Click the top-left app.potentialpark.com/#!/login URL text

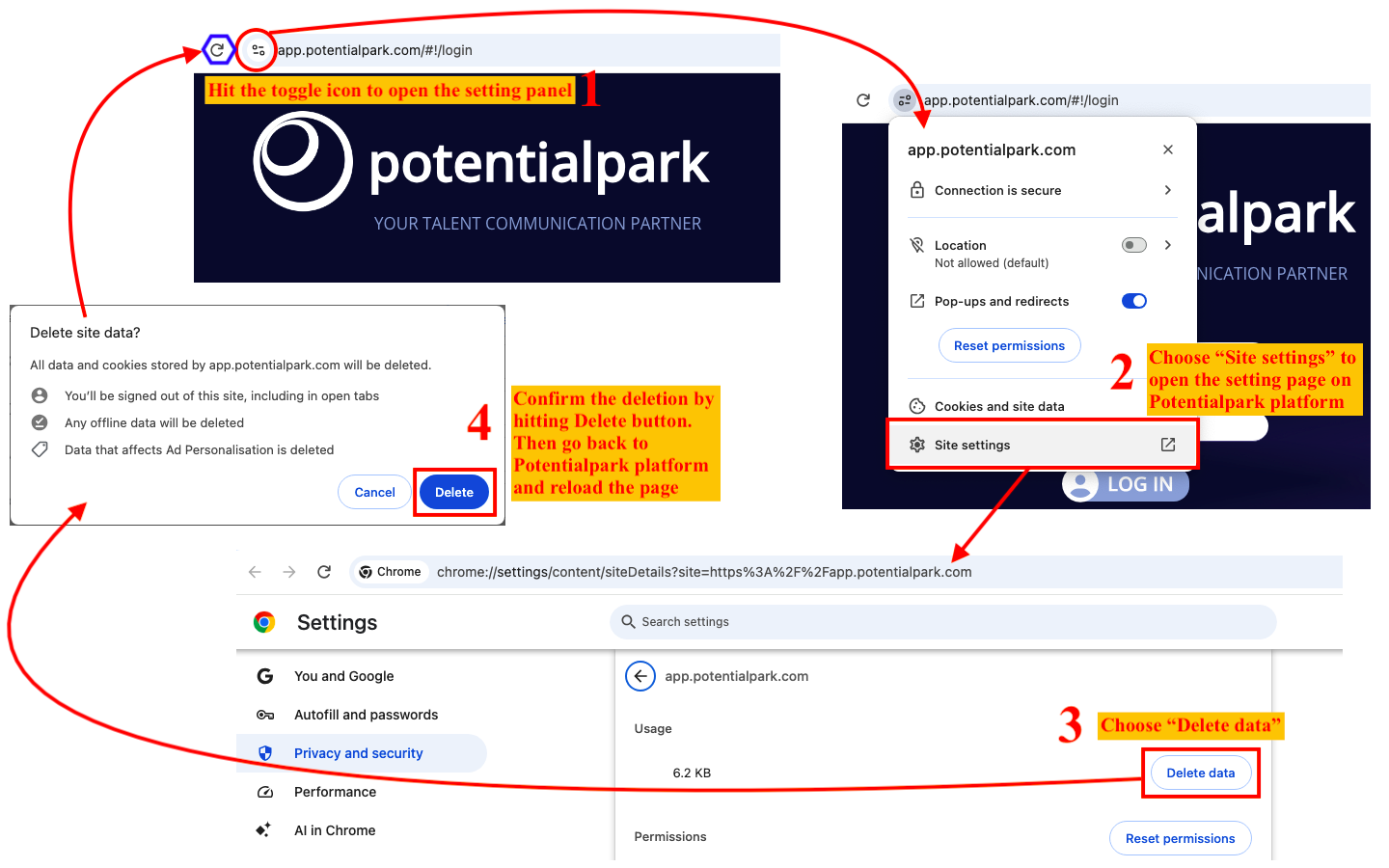point(375,50)
